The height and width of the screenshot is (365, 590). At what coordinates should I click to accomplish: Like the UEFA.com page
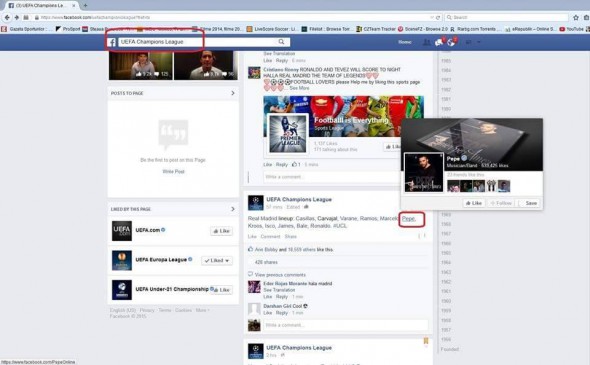[x=221, y=231]
